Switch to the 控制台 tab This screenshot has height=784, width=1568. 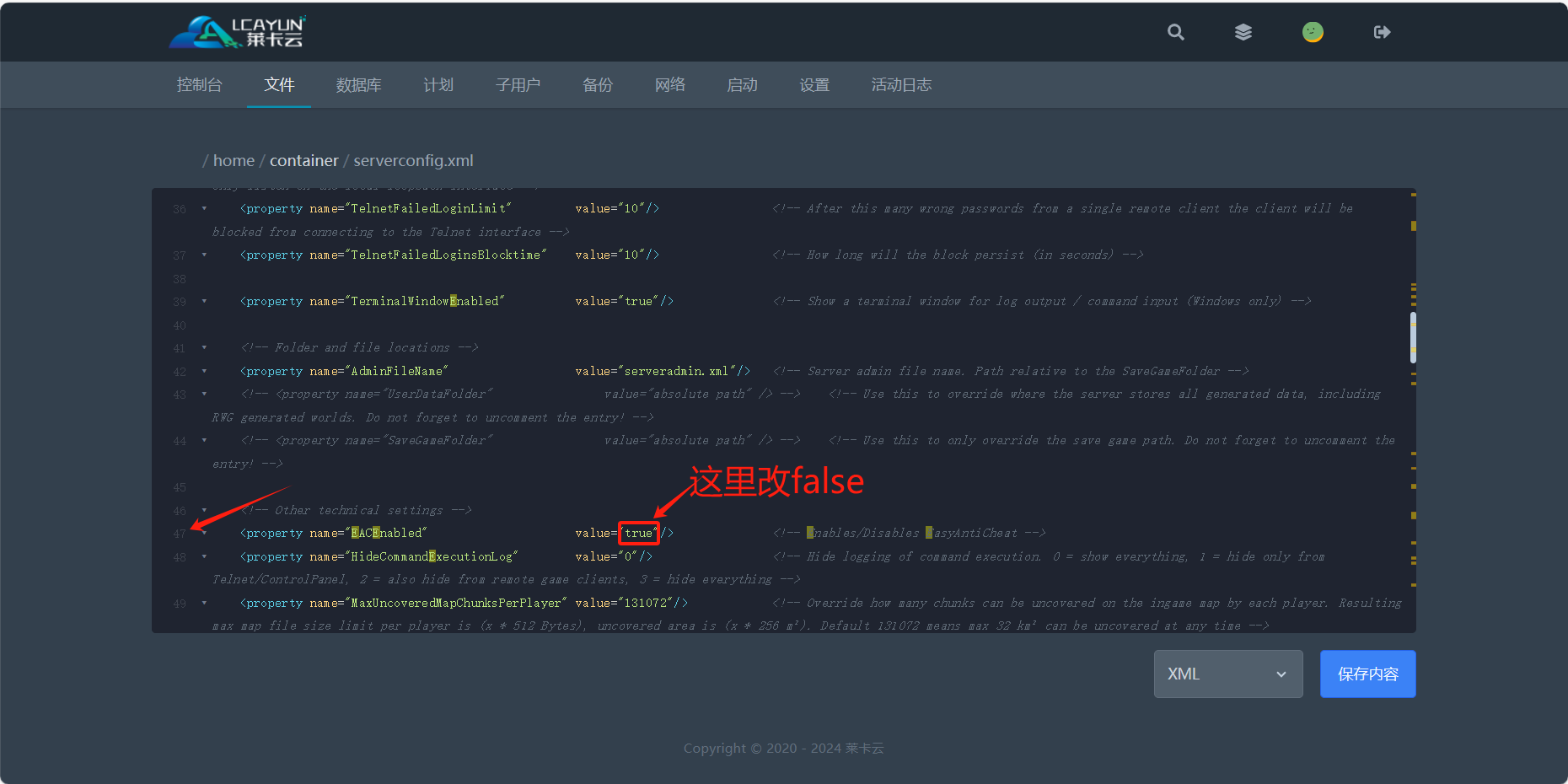[x=199, y=85]
